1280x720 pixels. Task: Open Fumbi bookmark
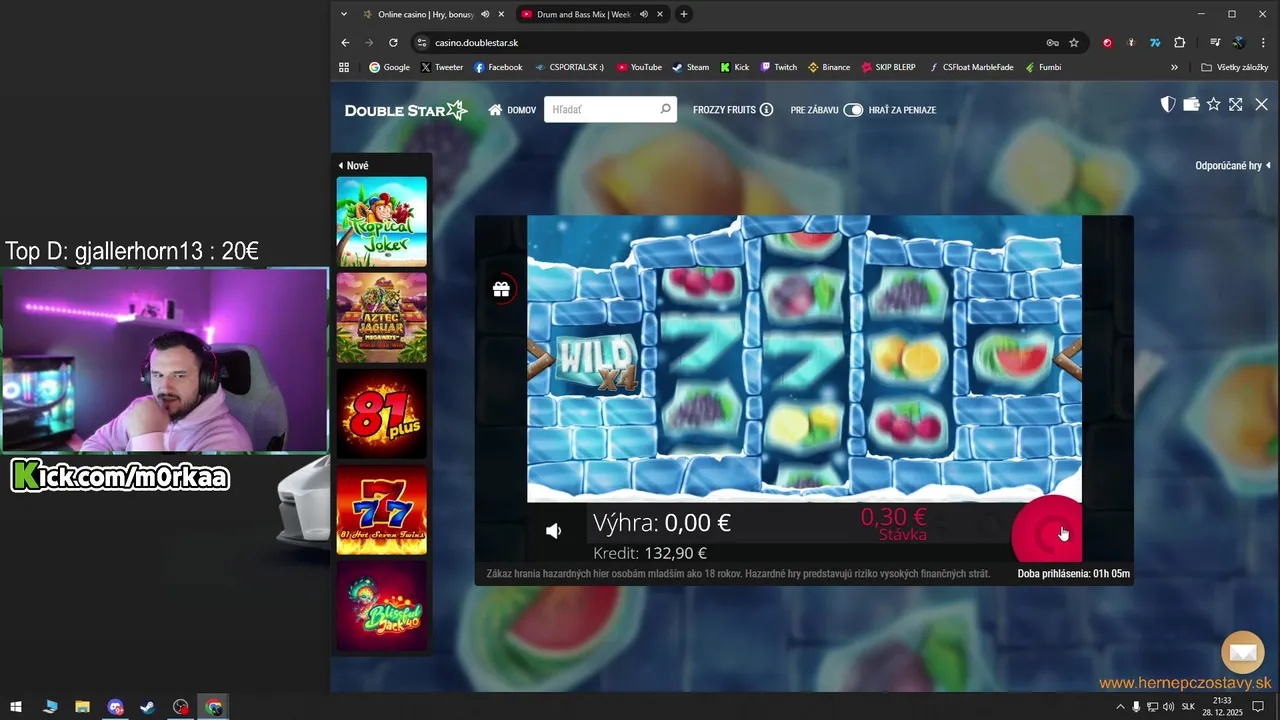(x=1042, y=68)
